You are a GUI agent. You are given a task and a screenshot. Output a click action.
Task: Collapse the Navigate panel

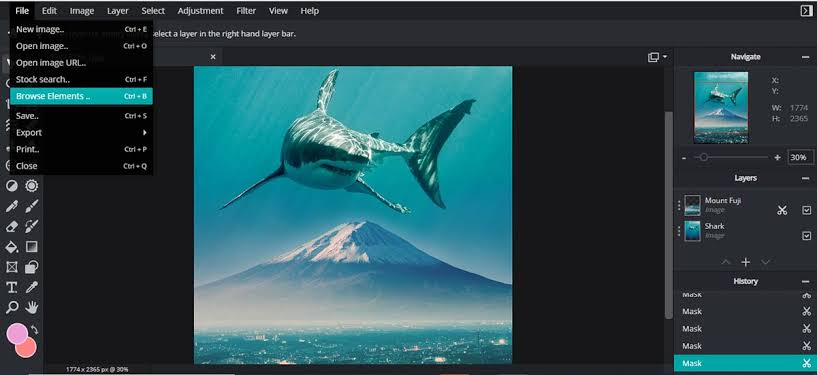point(806,57)
